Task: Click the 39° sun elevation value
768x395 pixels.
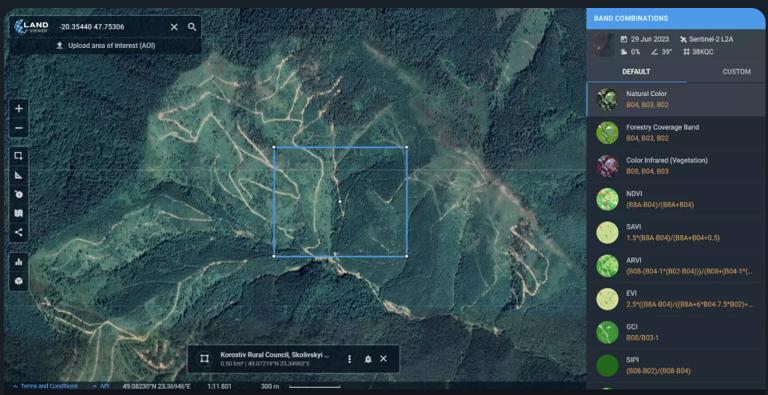Action: (x=661, y=52)
